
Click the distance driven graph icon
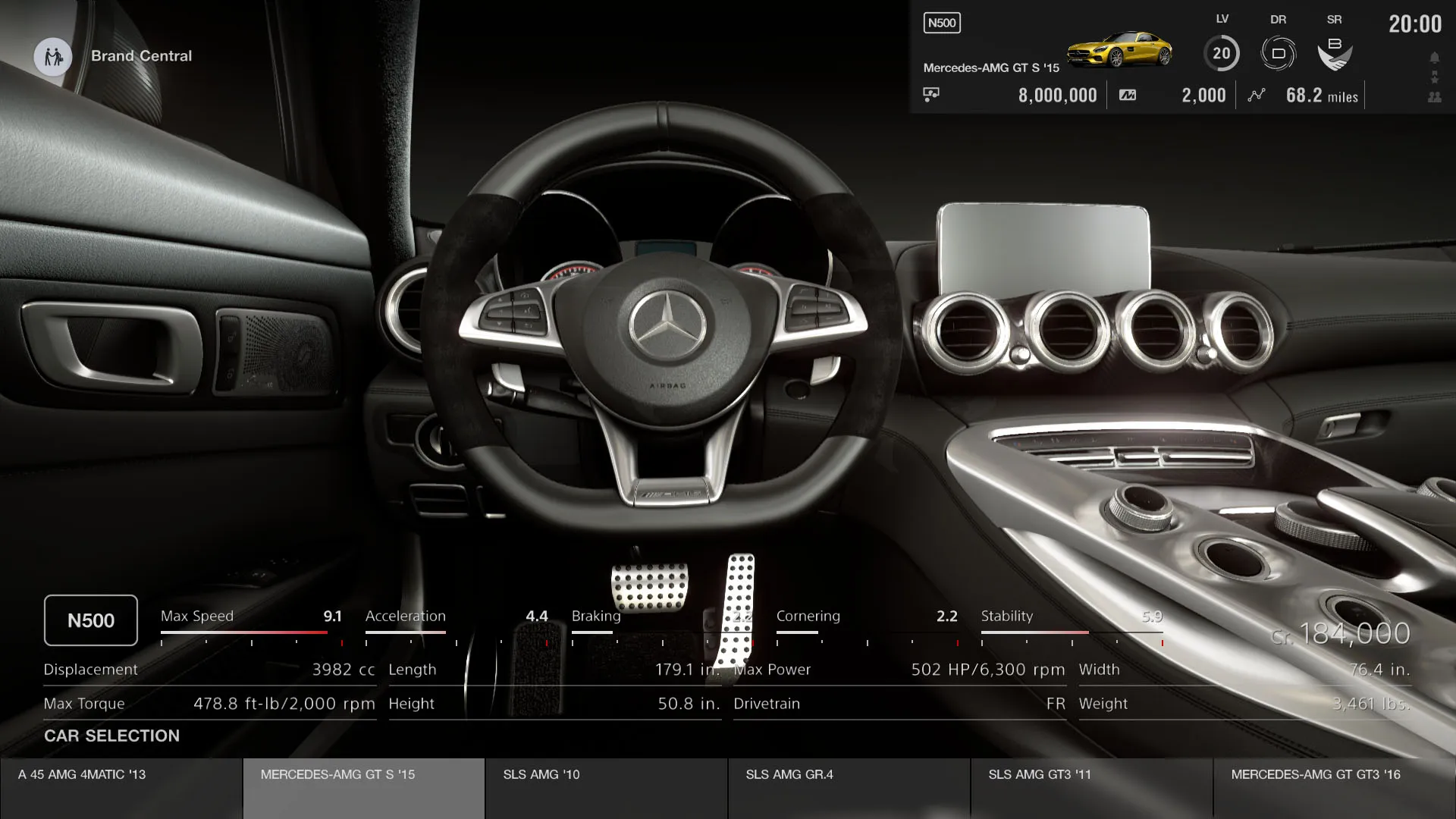click(x=1257, y=96)
